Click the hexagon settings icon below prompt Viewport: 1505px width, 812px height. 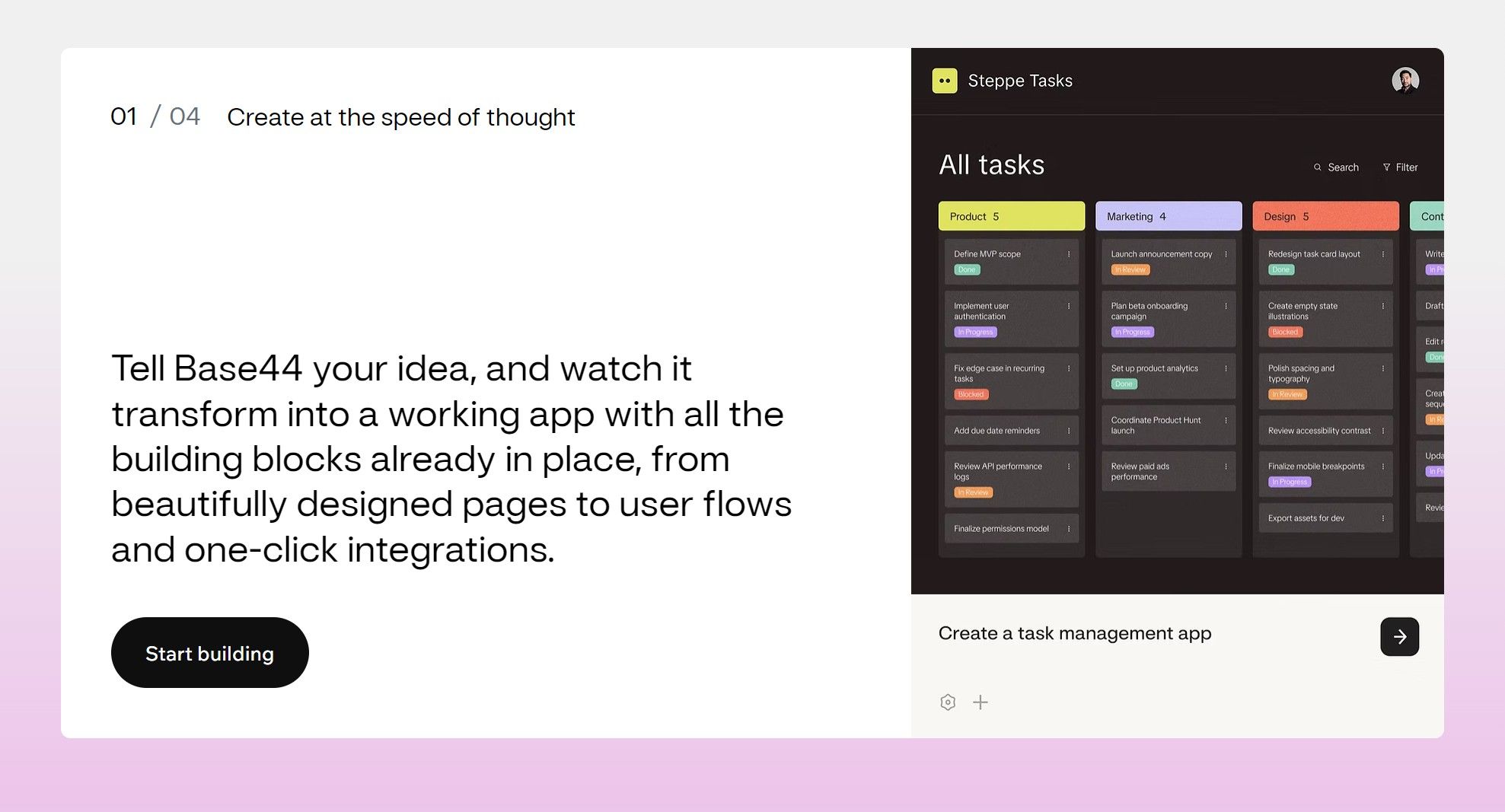point(948,702)
